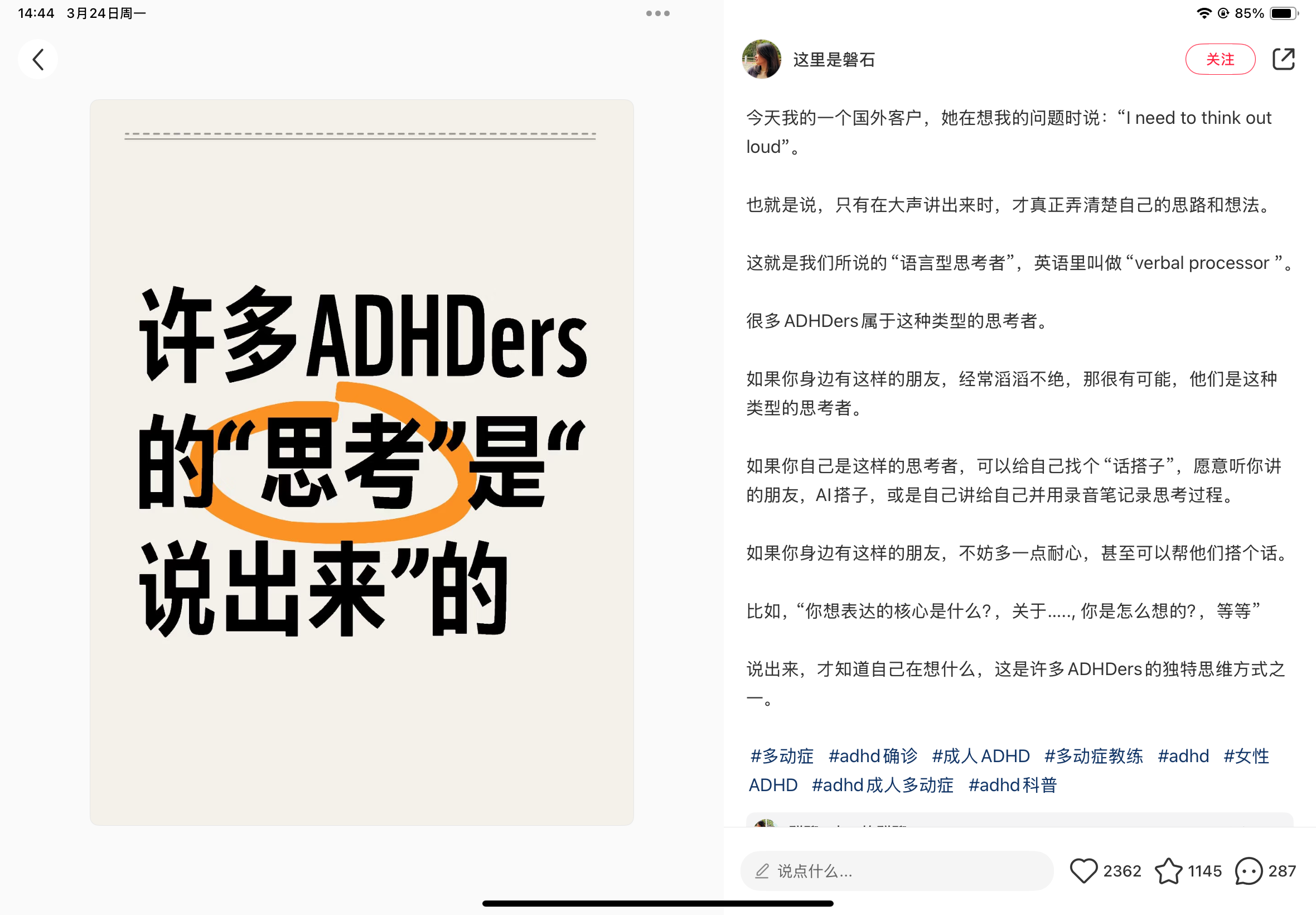Open the #adhd确诊 hashtag
The height and width of the screenshot is (915, 1316).
click(873, 755)
